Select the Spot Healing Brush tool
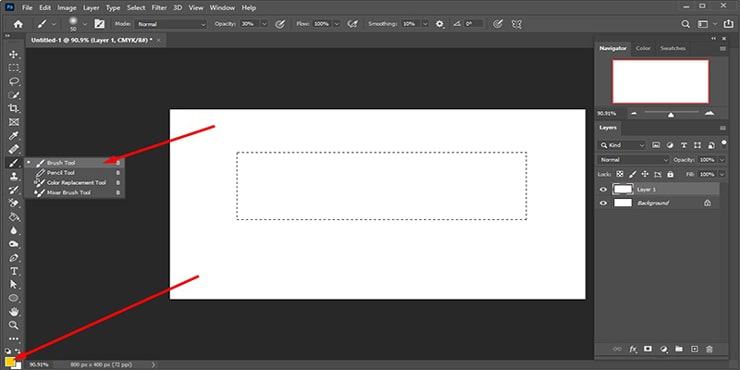 [14, 149]
